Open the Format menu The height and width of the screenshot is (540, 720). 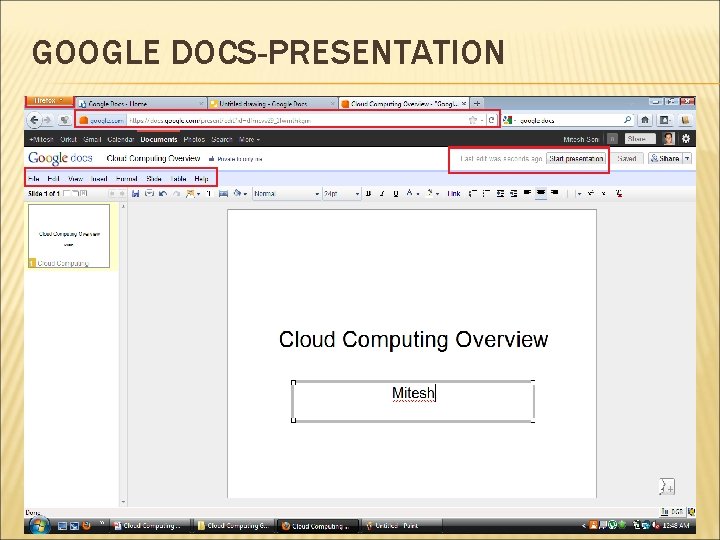[x=127, y=179]
